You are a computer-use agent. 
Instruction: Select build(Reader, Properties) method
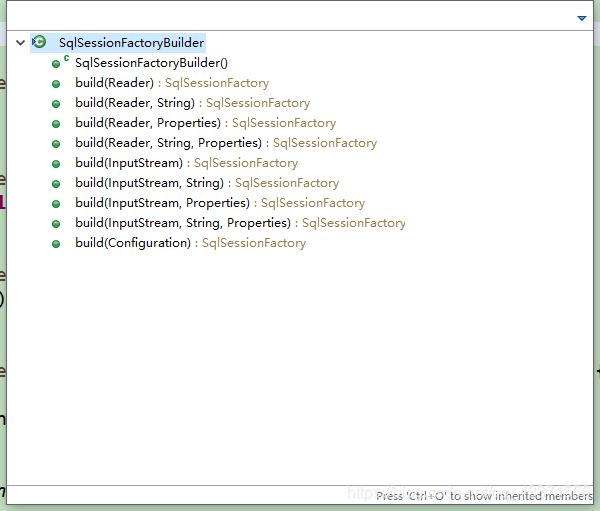(x=205, y=123)
